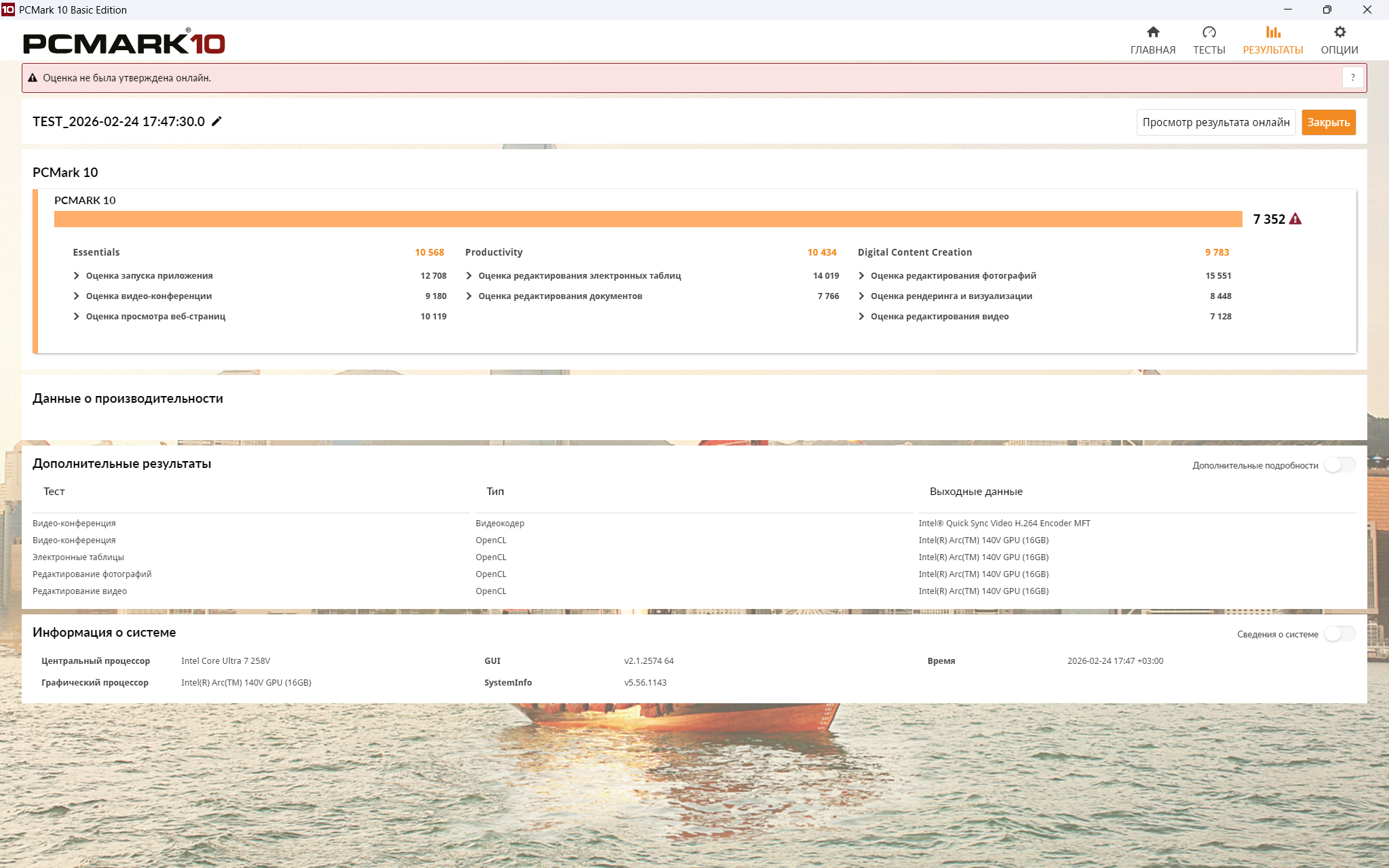Open the Tests gauge icon

[x=1209, y=32]
